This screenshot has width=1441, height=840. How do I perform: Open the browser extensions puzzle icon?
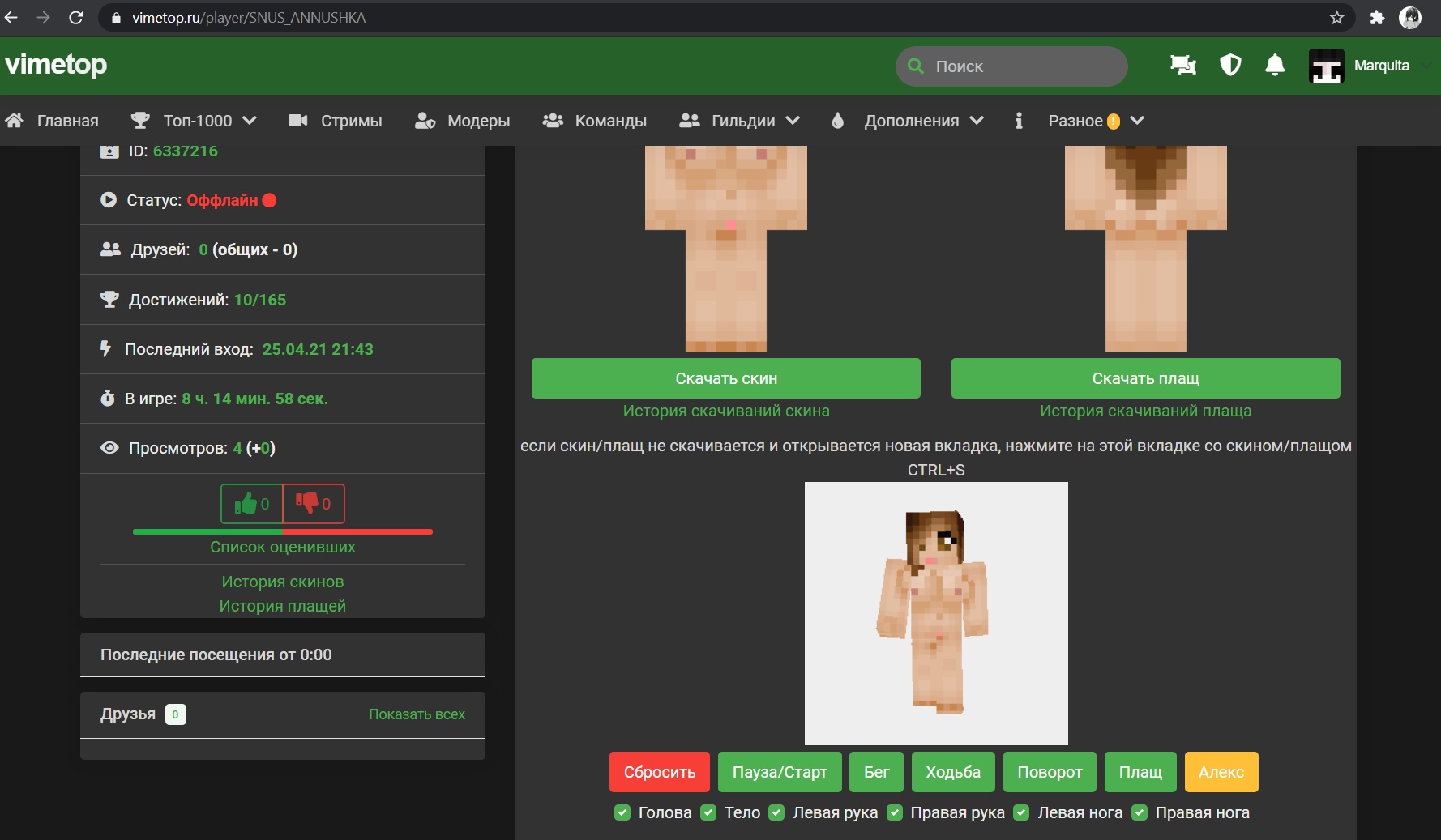(1377, 17)
